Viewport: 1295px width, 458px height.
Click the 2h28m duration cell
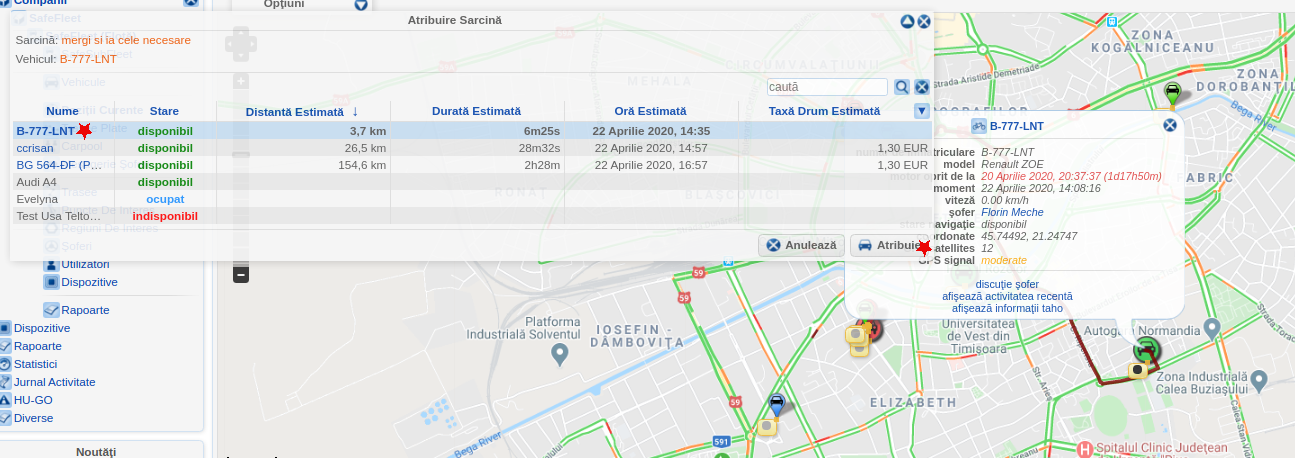(541, 165)
